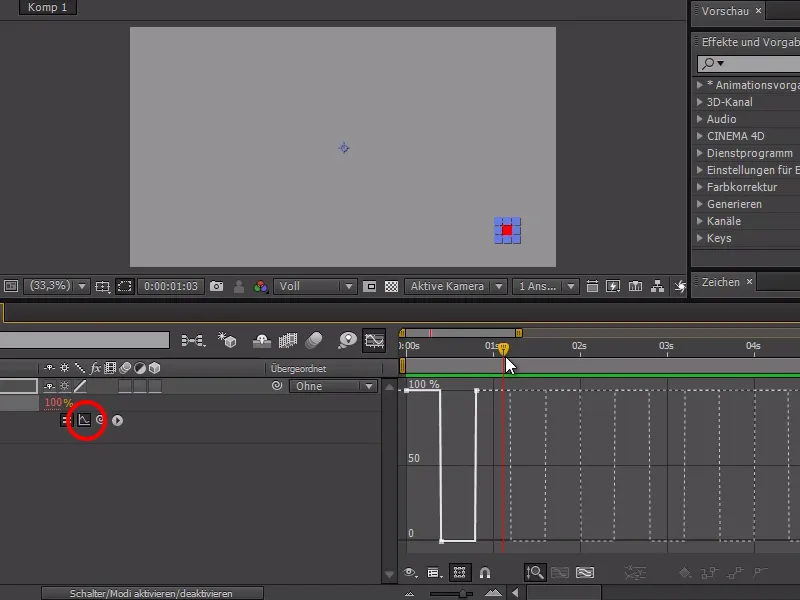
Task: Open edit selected keyframes diamond menu
Action: (685, 573)
